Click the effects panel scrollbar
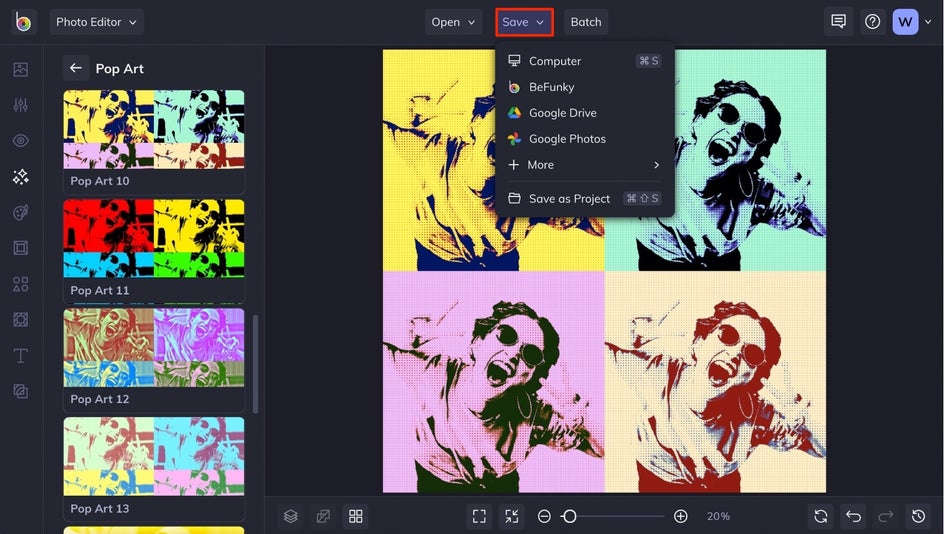Screen dimensions: 944x534 tap(255, 364)
